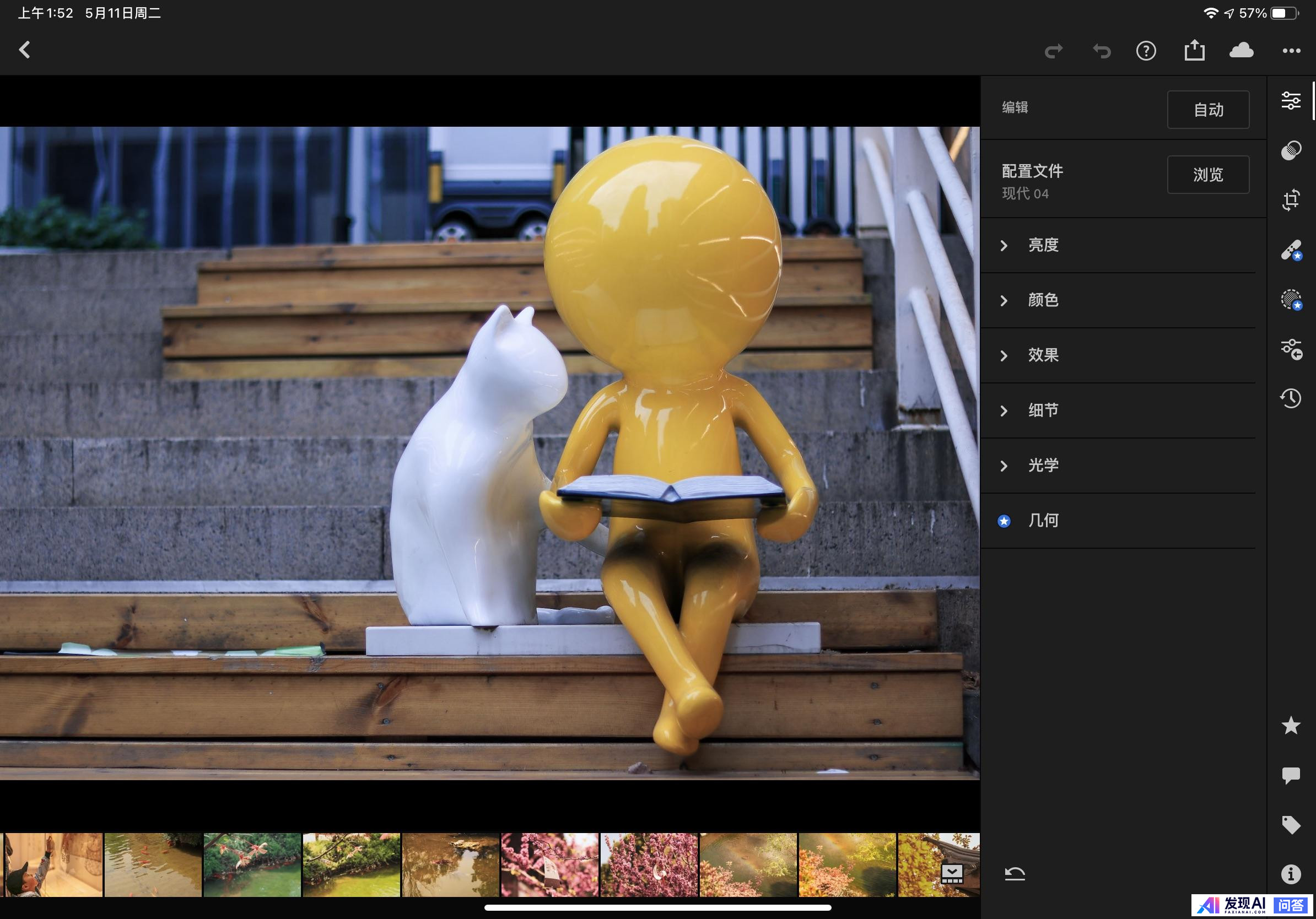Image resolution: width=1316 pixels, height=919 pixels.
Task: Open the share export icon
Action: (x=1195, y=50)
